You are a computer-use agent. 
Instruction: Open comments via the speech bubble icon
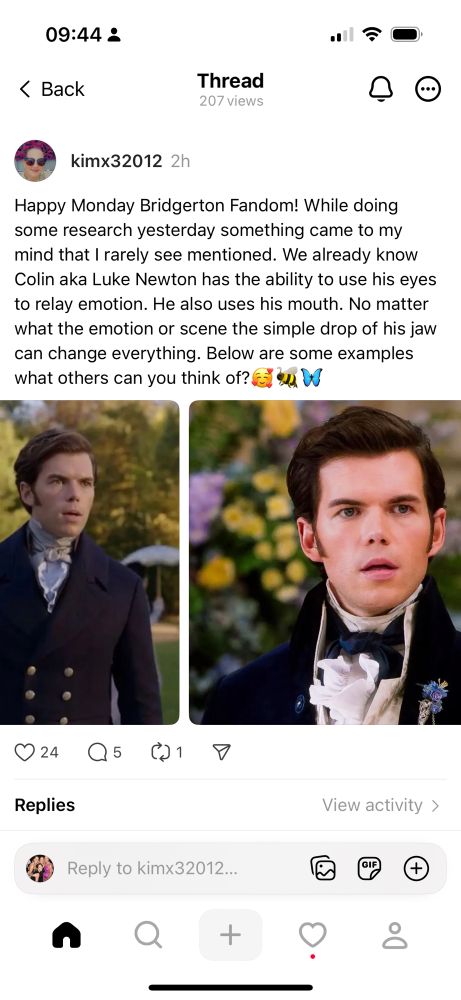[98, 753]
